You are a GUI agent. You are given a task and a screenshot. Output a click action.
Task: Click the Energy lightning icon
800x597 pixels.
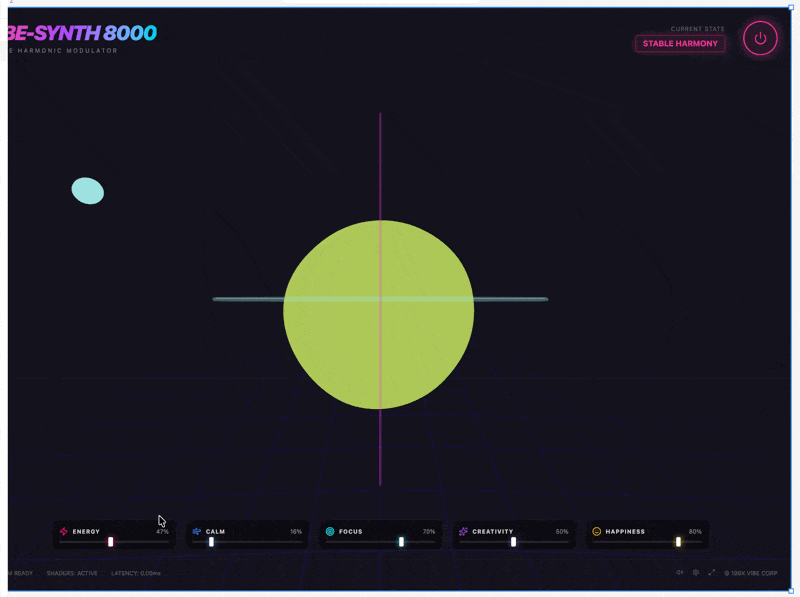pyautogui.click(x=64, y=532)
